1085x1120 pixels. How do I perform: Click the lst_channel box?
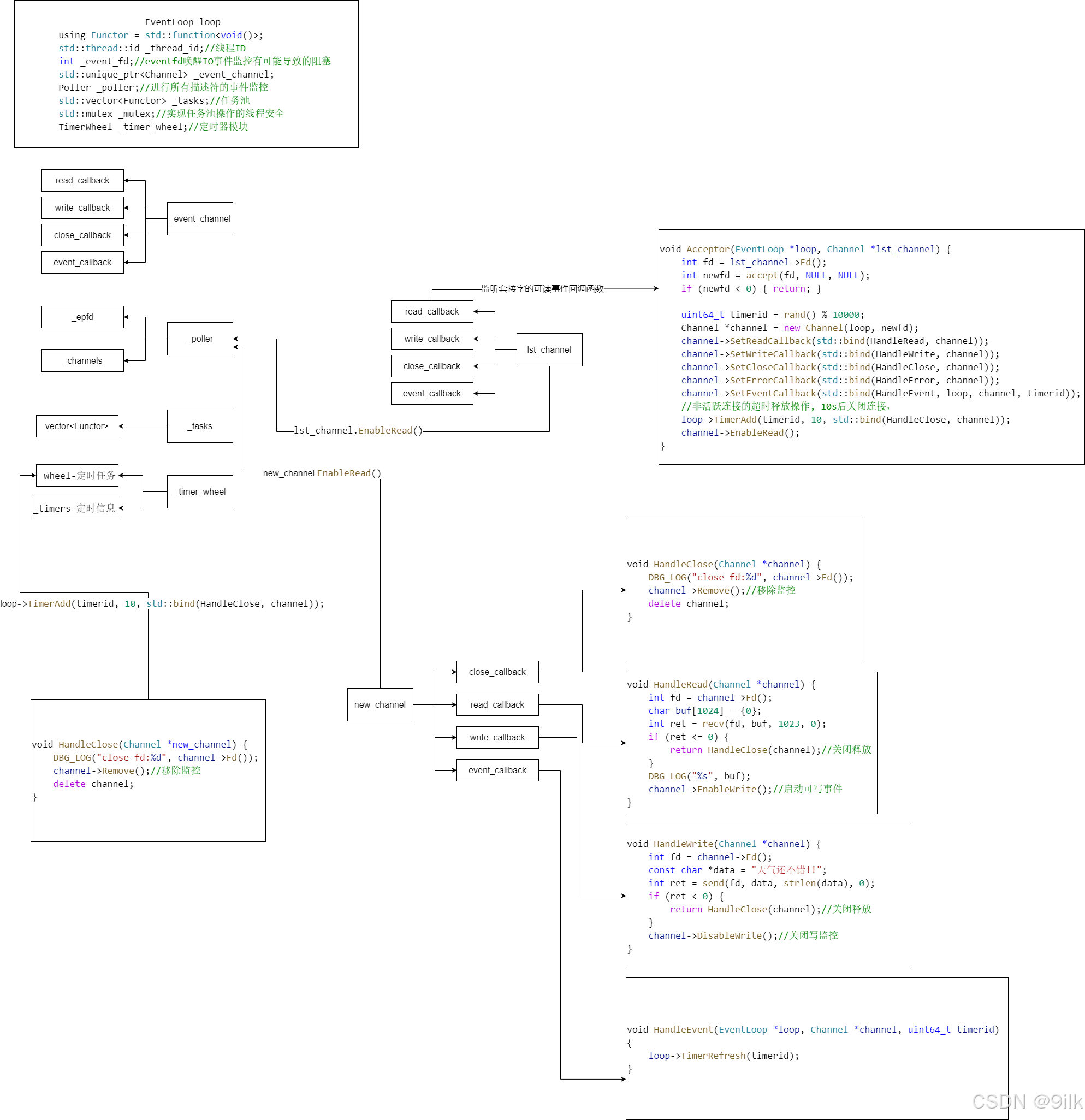549,349
